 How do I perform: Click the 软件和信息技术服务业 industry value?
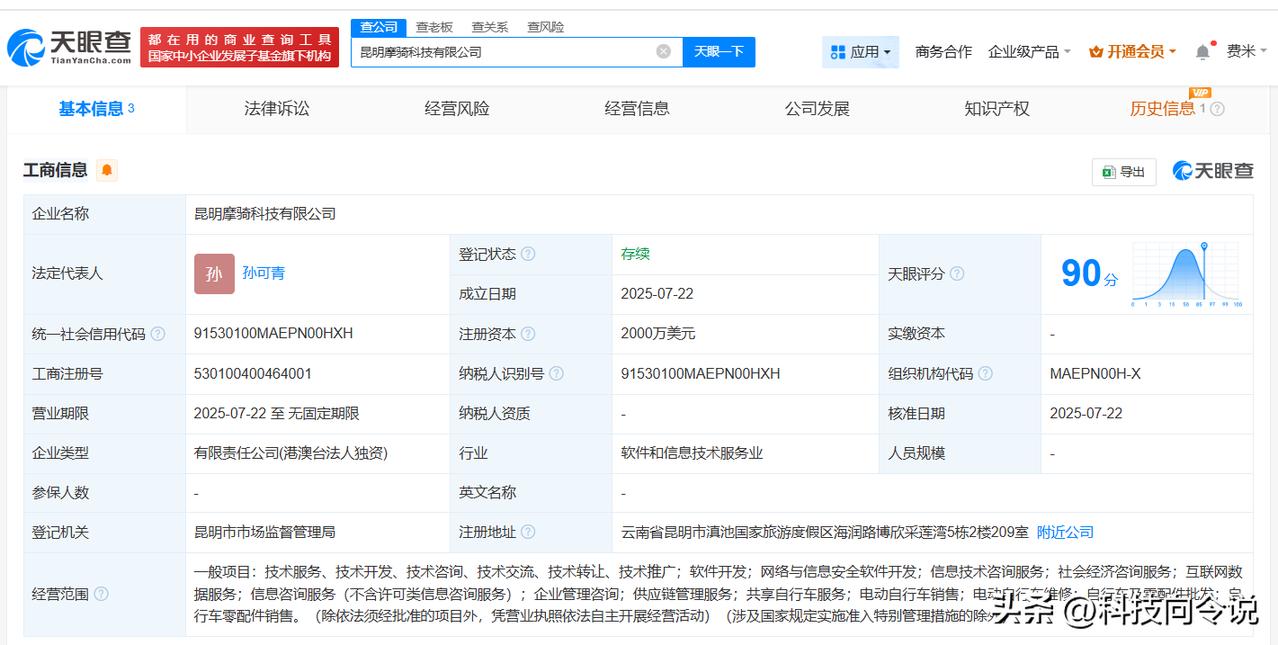tap(692, 453)
